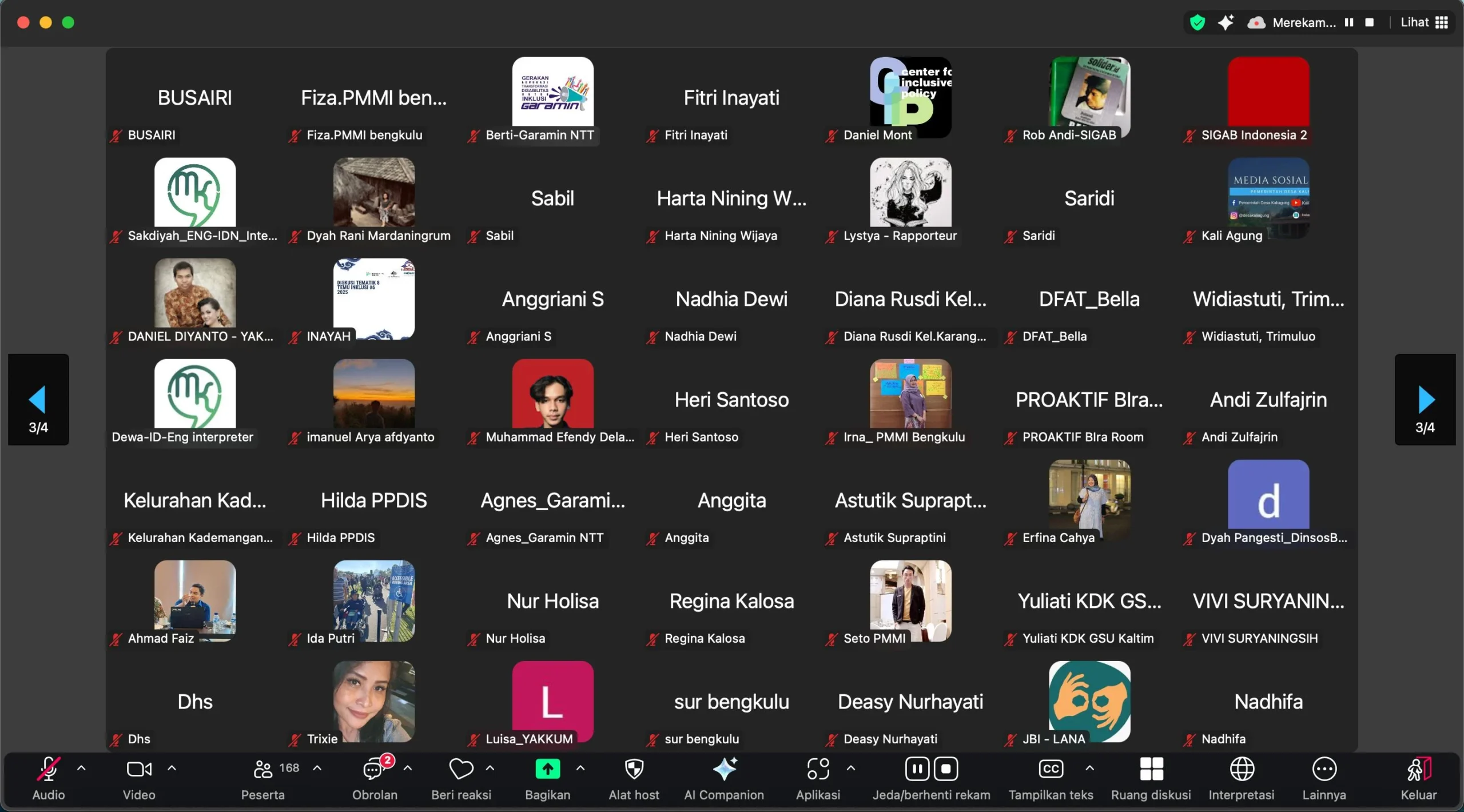The height and width of the screenshot is (812, 1464).
Task: Open the Aplikasi apps icon
Action: 818,770
